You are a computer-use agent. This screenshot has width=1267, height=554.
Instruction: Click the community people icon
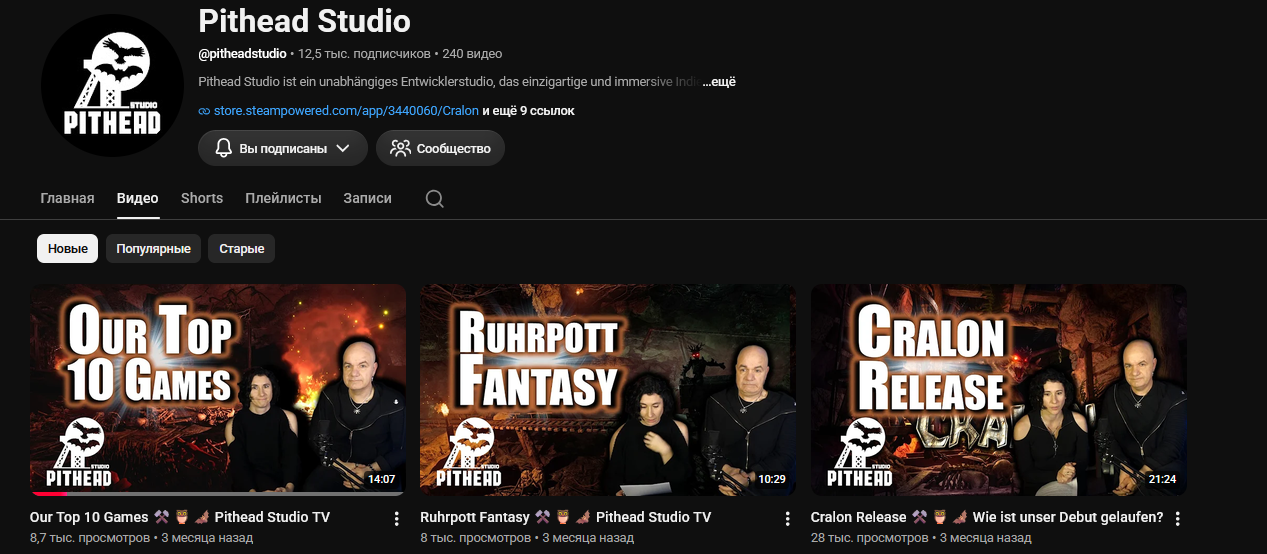pos(401,148)
